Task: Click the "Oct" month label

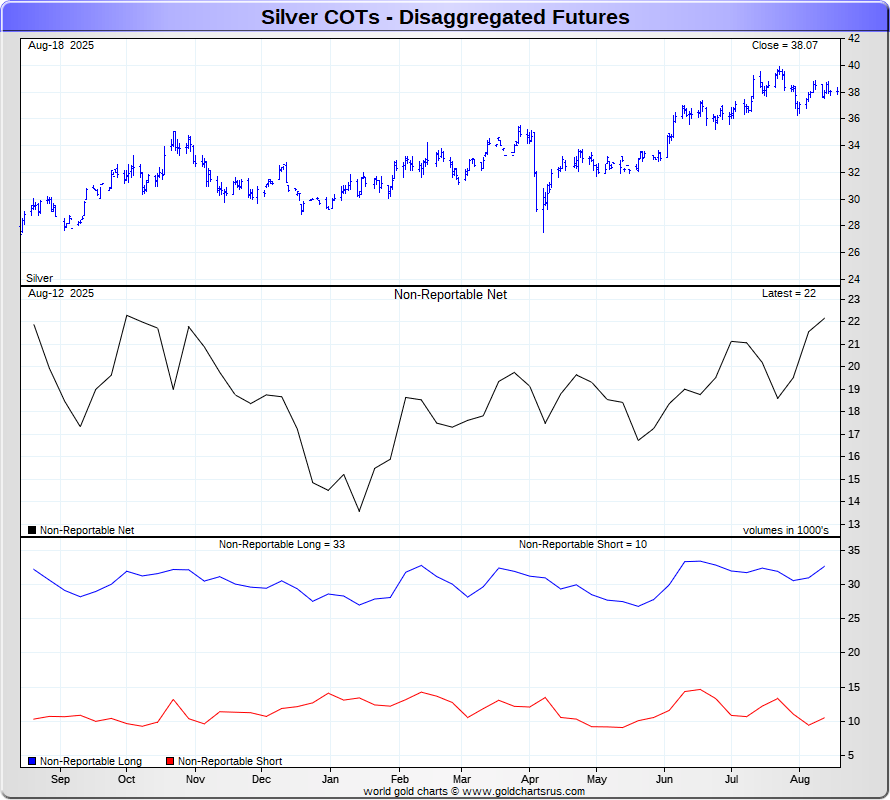Action: point(127,779)
